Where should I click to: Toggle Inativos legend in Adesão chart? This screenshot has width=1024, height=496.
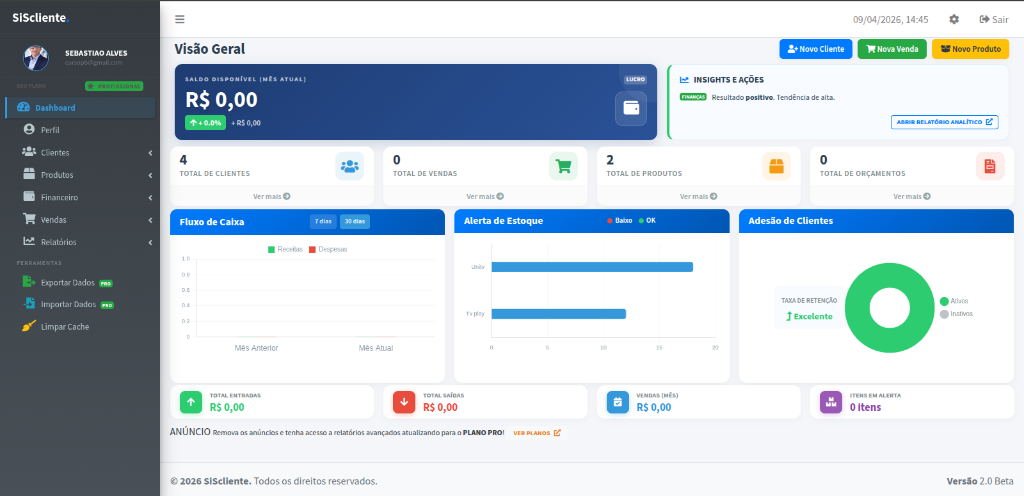point(956,314)
